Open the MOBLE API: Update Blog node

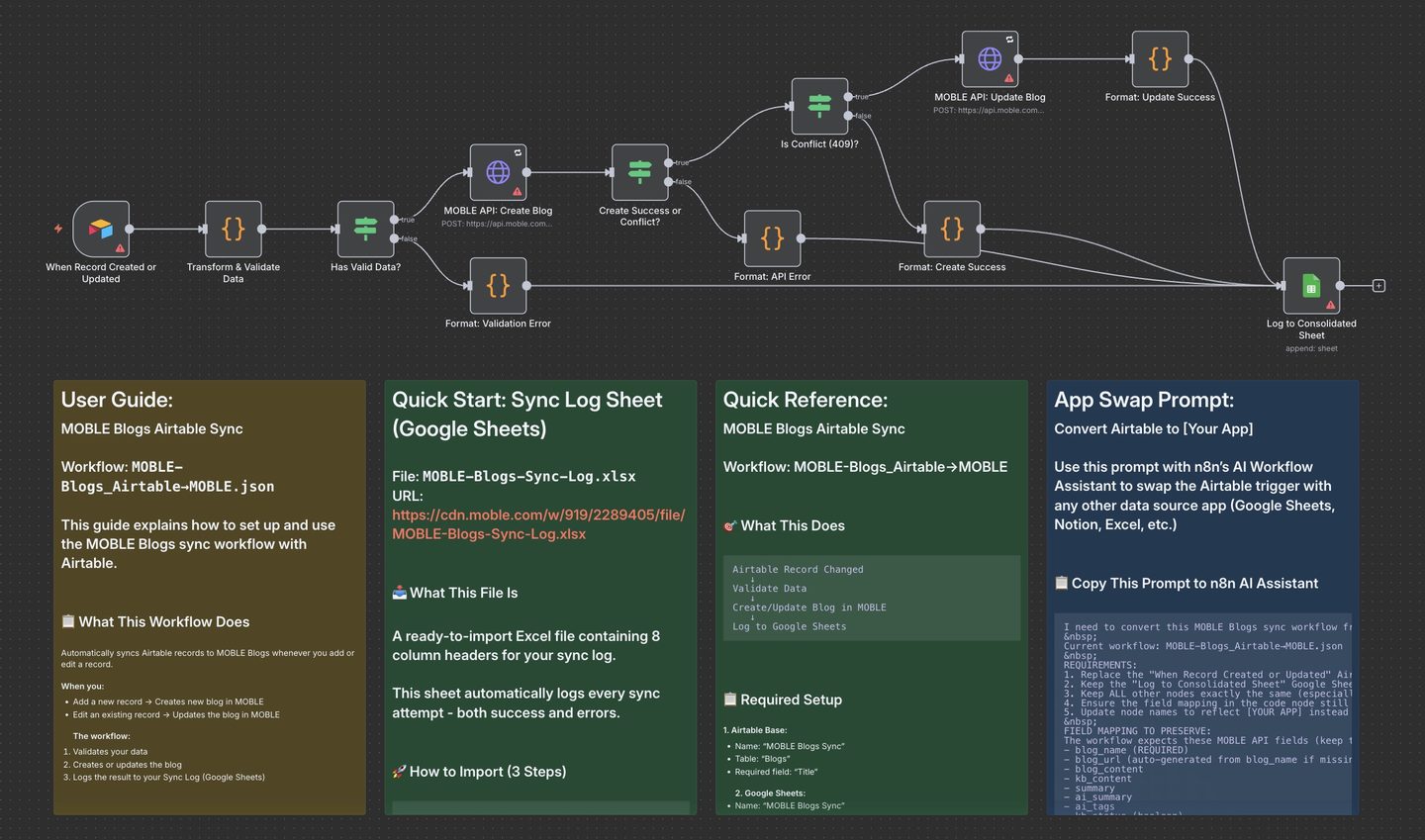pyautogui.click(x=990, y=59)
